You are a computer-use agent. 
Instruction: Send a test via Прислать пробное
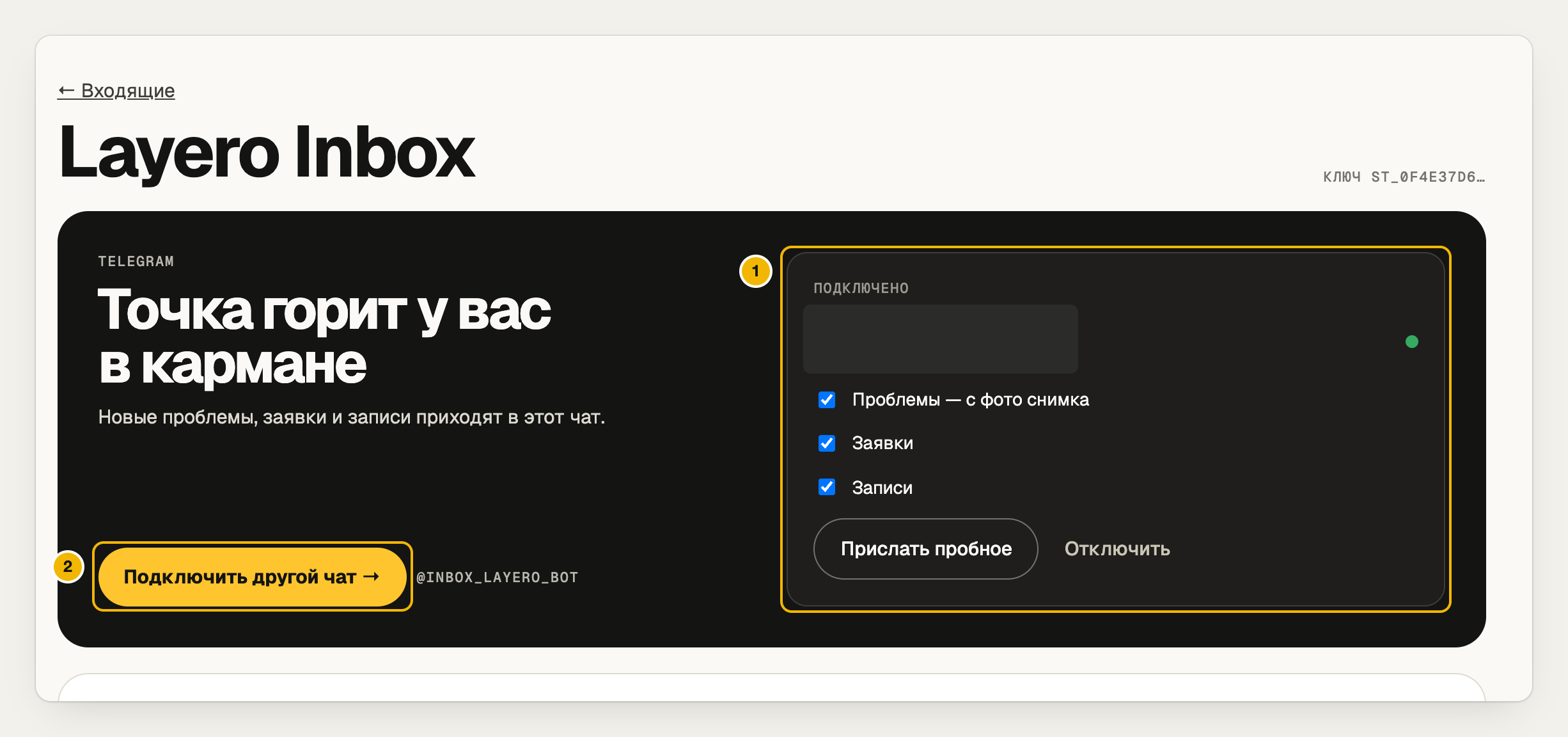click(925, 549)
